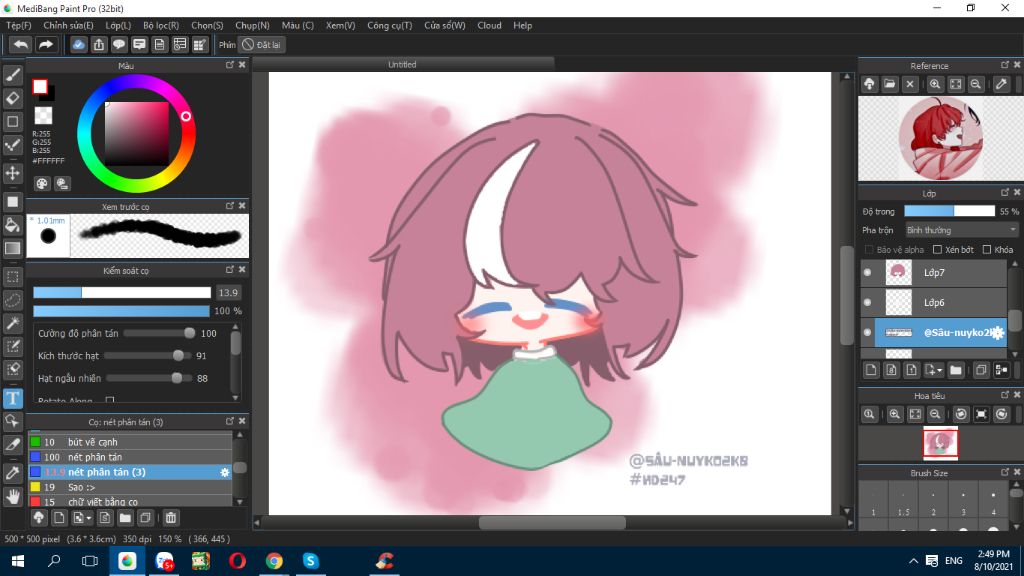Open the Pha trộn blend mode dropdown
1024x576 pixels.
click(961, 230)
